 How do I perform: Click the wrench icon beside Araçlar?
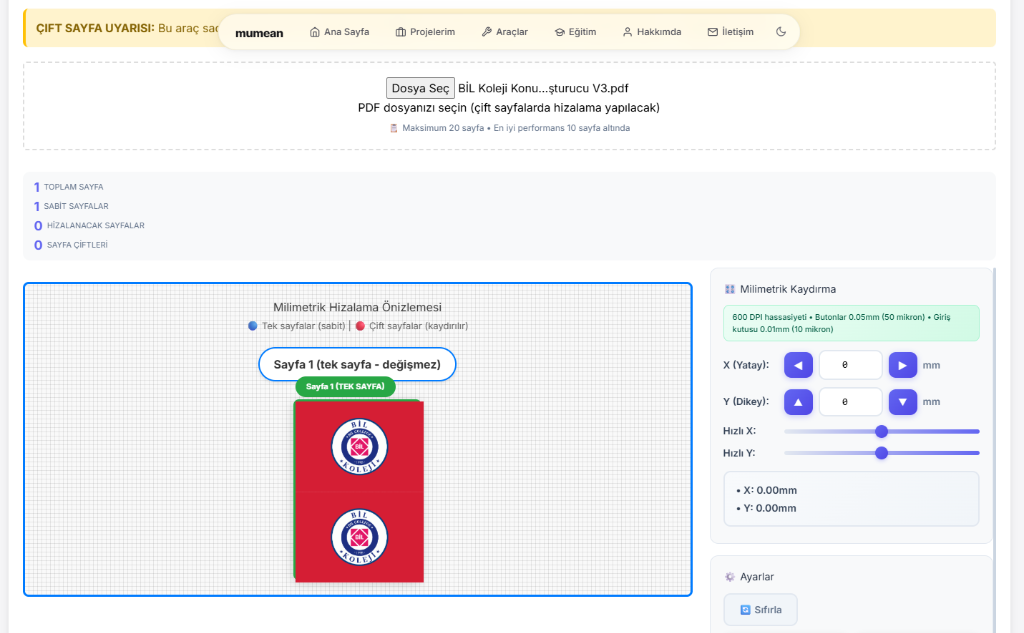487,32
